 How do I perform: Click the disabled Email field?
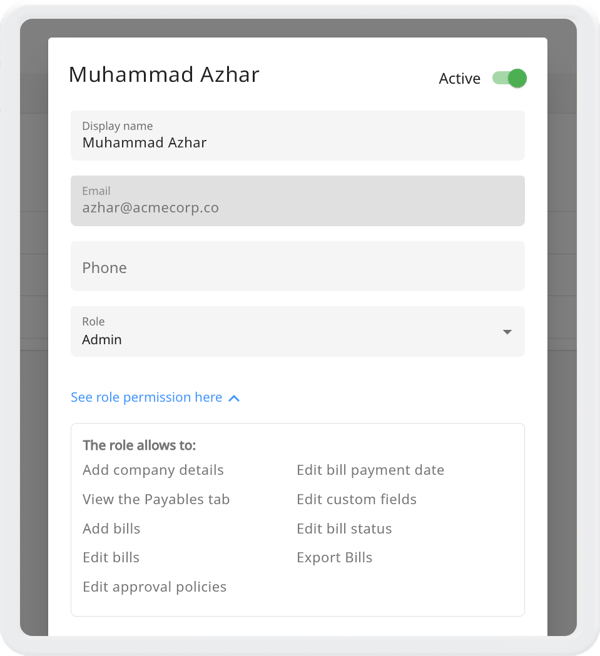coord(297,201)
